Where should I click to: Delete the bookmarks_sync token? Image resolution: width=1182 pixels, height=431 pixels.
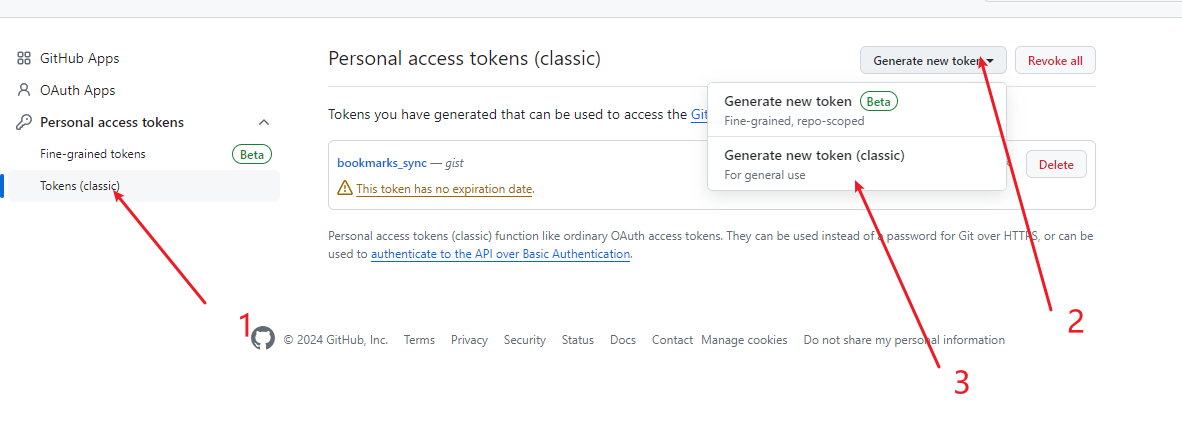coord(1055,164)
